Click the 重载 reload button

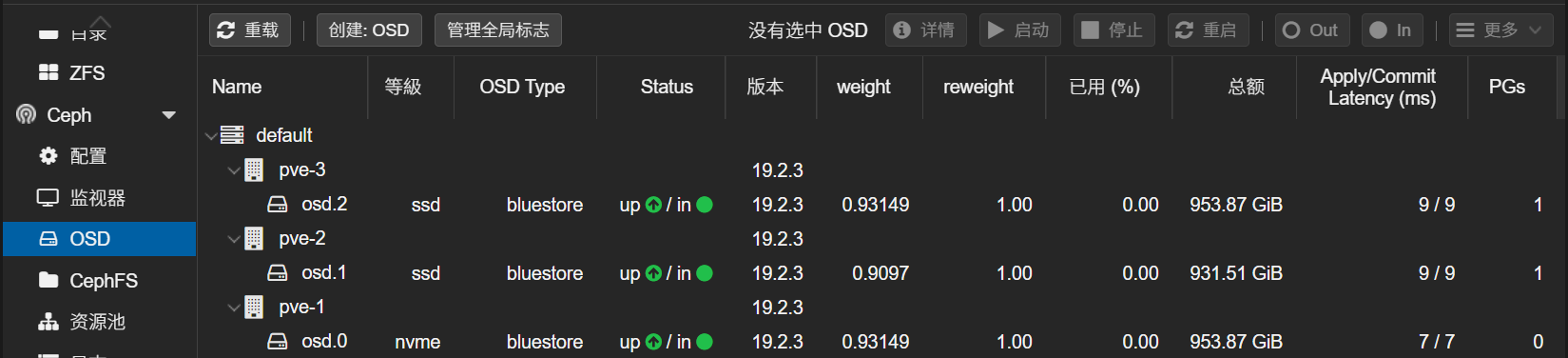click(x=249, y=30)
